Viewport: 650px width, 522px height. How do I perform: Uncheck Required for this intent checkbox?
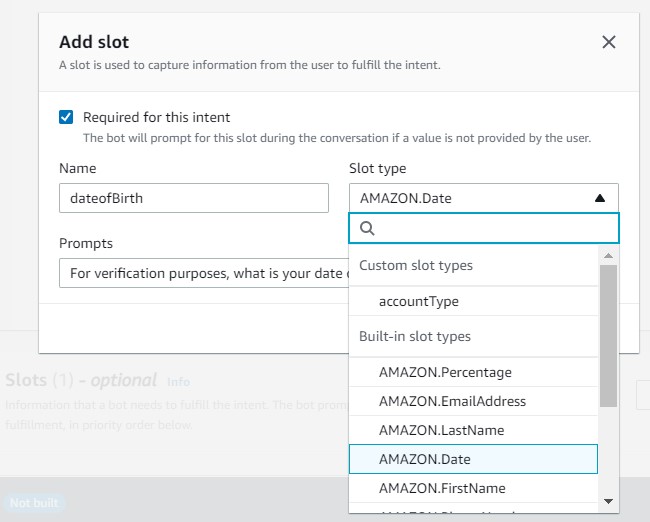pos(66,117)
